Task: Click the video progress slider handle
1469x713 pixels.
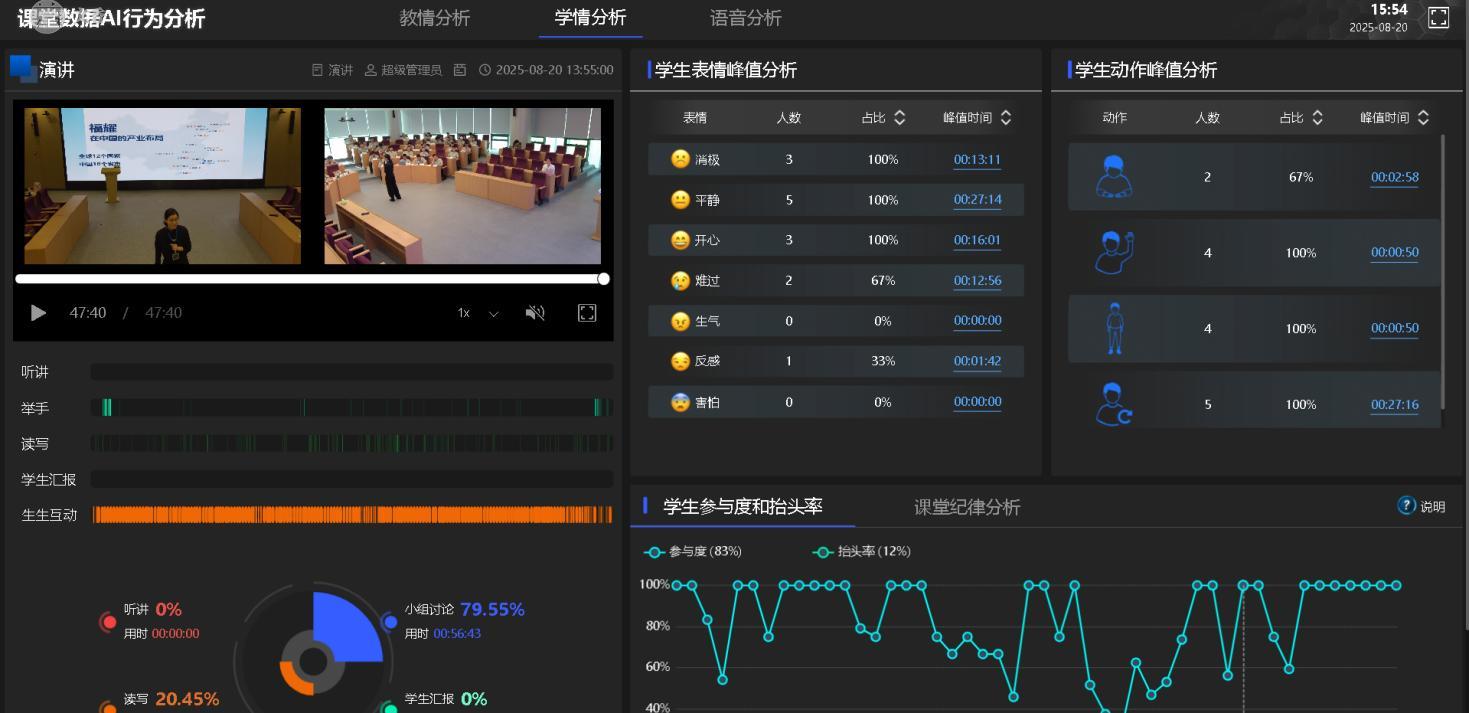Action: click(603, 279)
